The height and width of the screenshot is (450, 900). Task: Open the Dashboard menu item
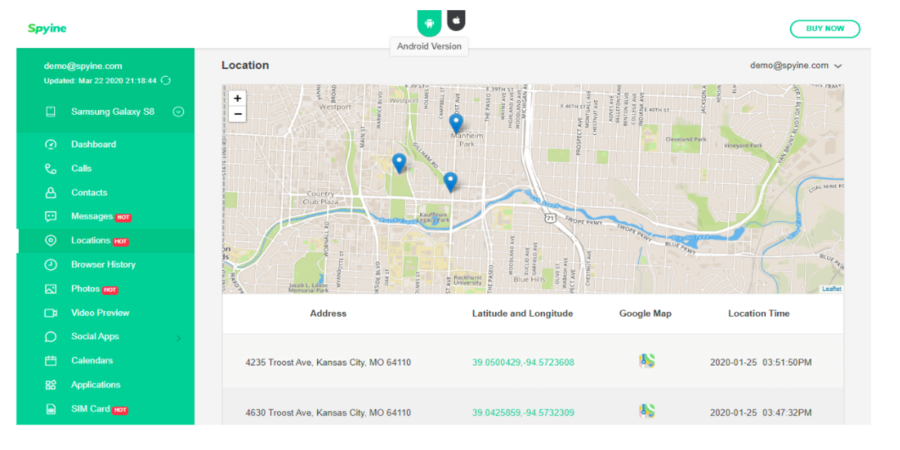pos(94,144)
